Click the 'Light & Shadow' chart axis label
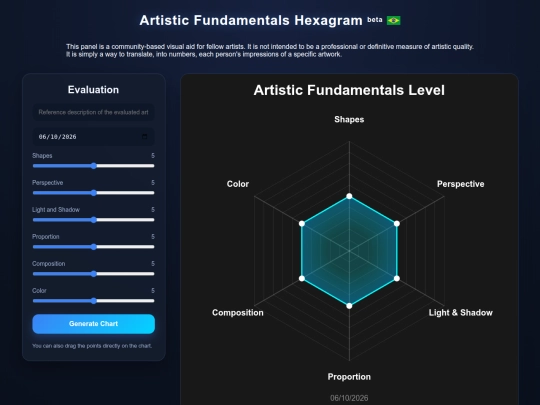This screenshot has width=540, height=405. [460, 313]
